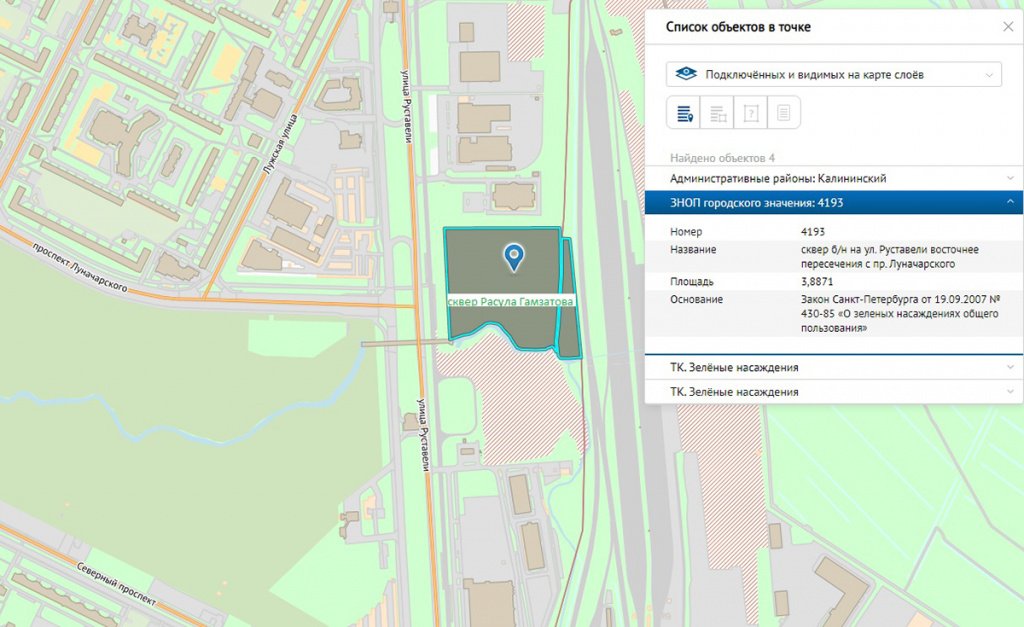Click the Северный проспект street label
The image size is (1024, 627).
tap(116, 587)
